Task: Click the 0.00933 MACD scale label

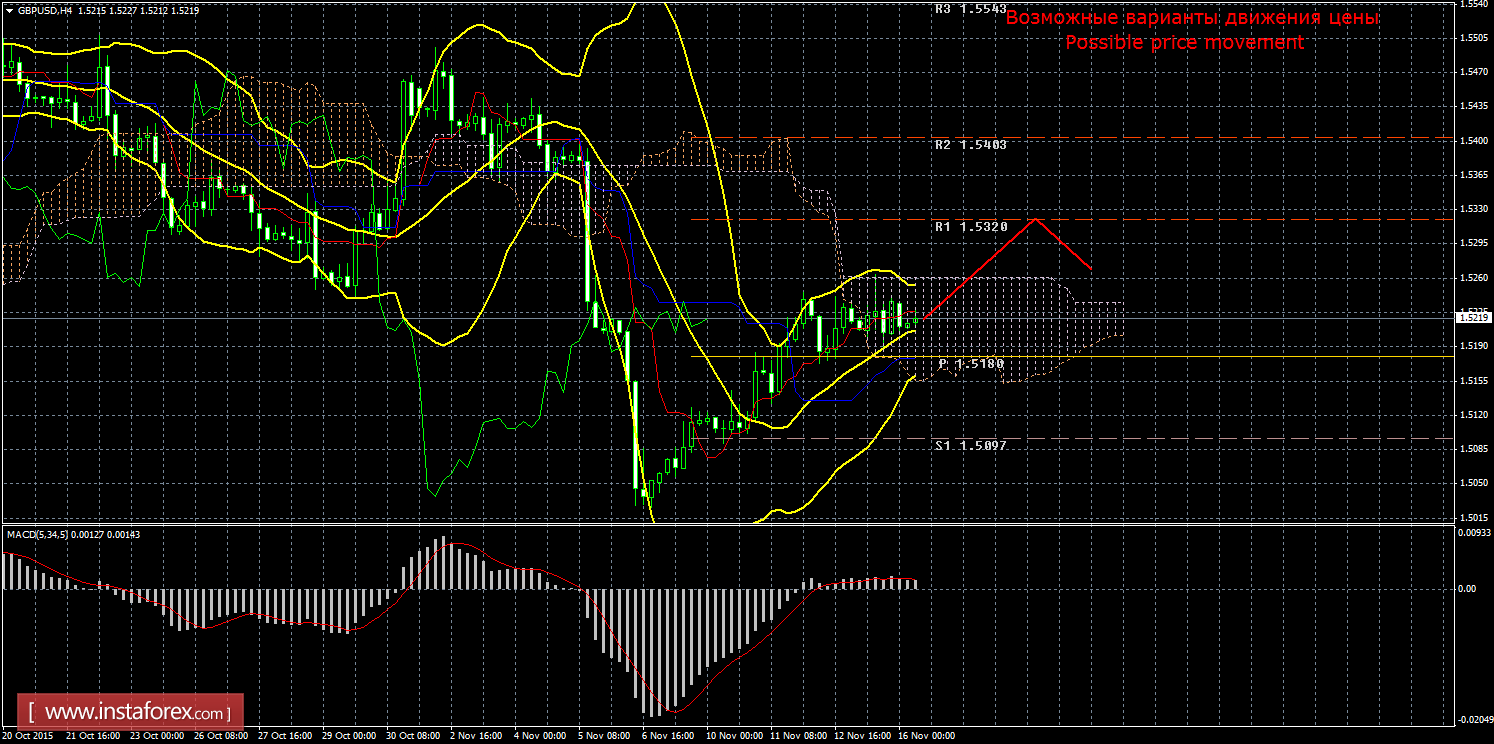Action: (1474, 532)
